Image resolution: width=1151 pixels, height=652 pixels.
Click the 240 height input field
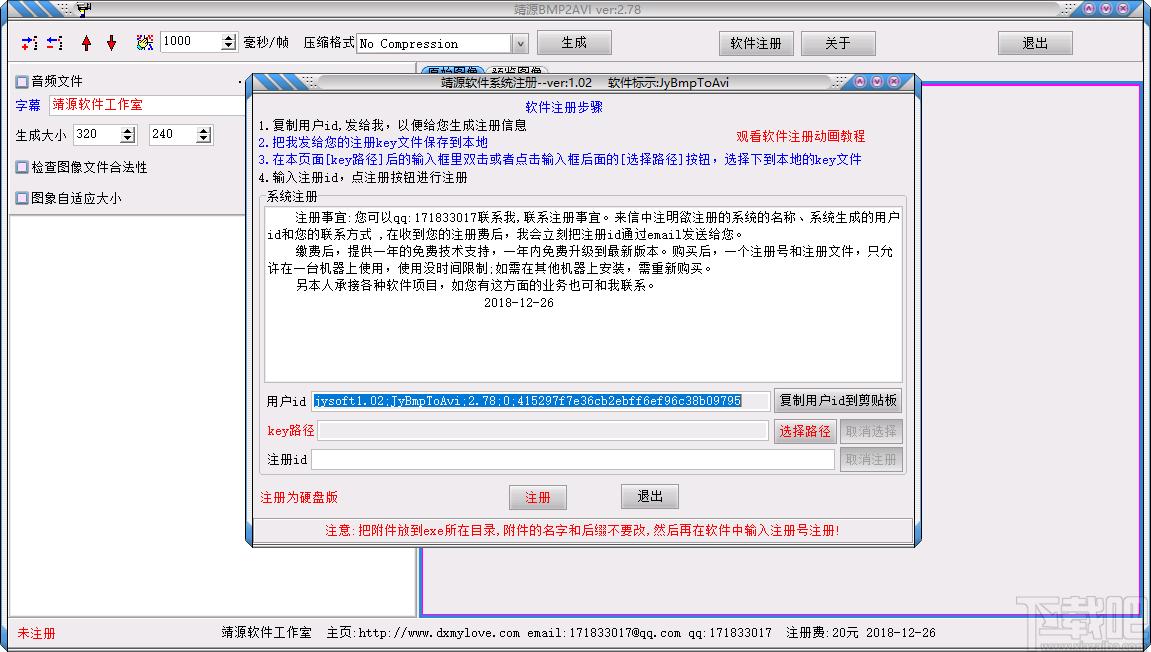click(173, 134)
